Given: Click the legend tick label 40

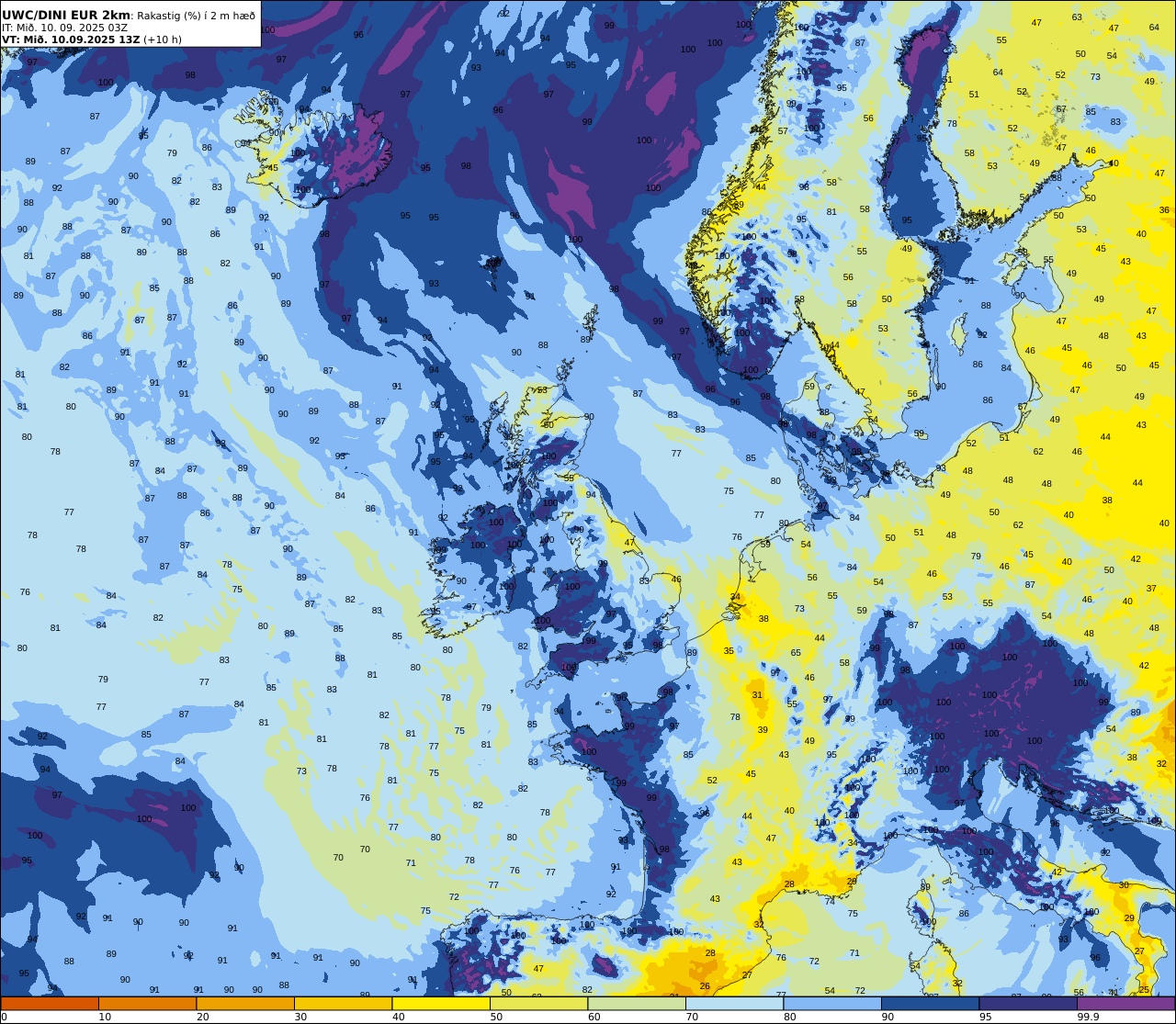Looking at the screenshot, I should tap(399, 1017).
